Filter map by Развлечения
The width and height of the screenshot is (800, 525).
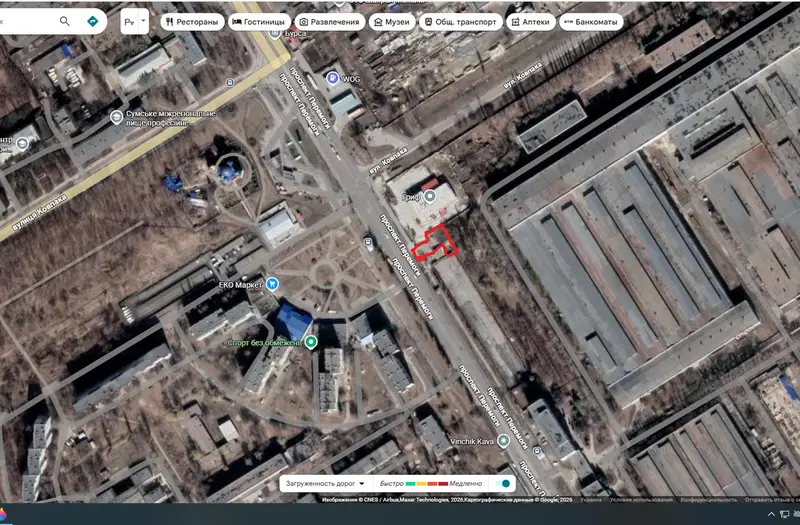(x=330, y=22)
